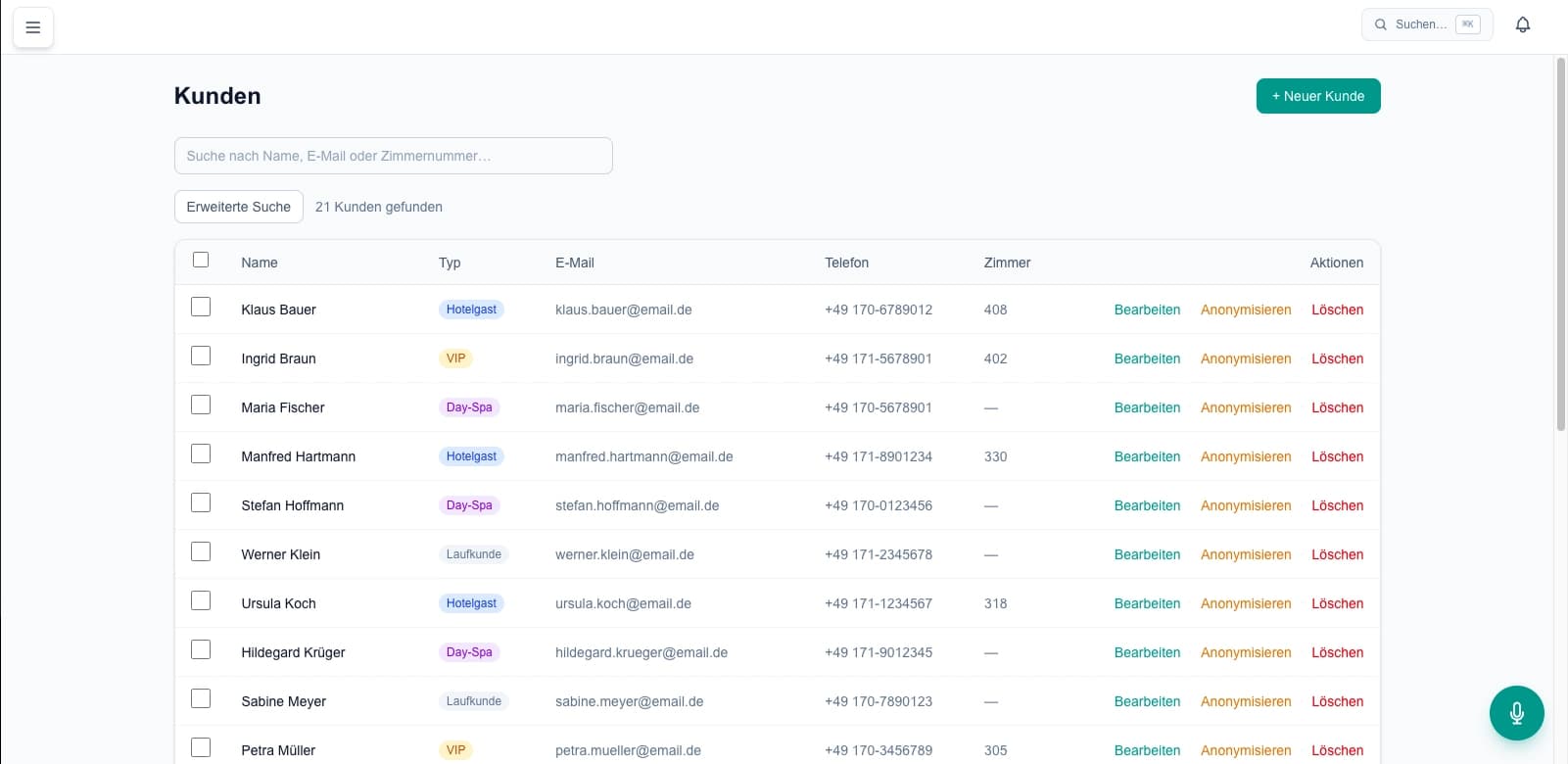Edit Ingrid Braun via Bearbeiten
This screenshot has width=1568, height=764.
pyautogui.click(x=1147, y=358)
